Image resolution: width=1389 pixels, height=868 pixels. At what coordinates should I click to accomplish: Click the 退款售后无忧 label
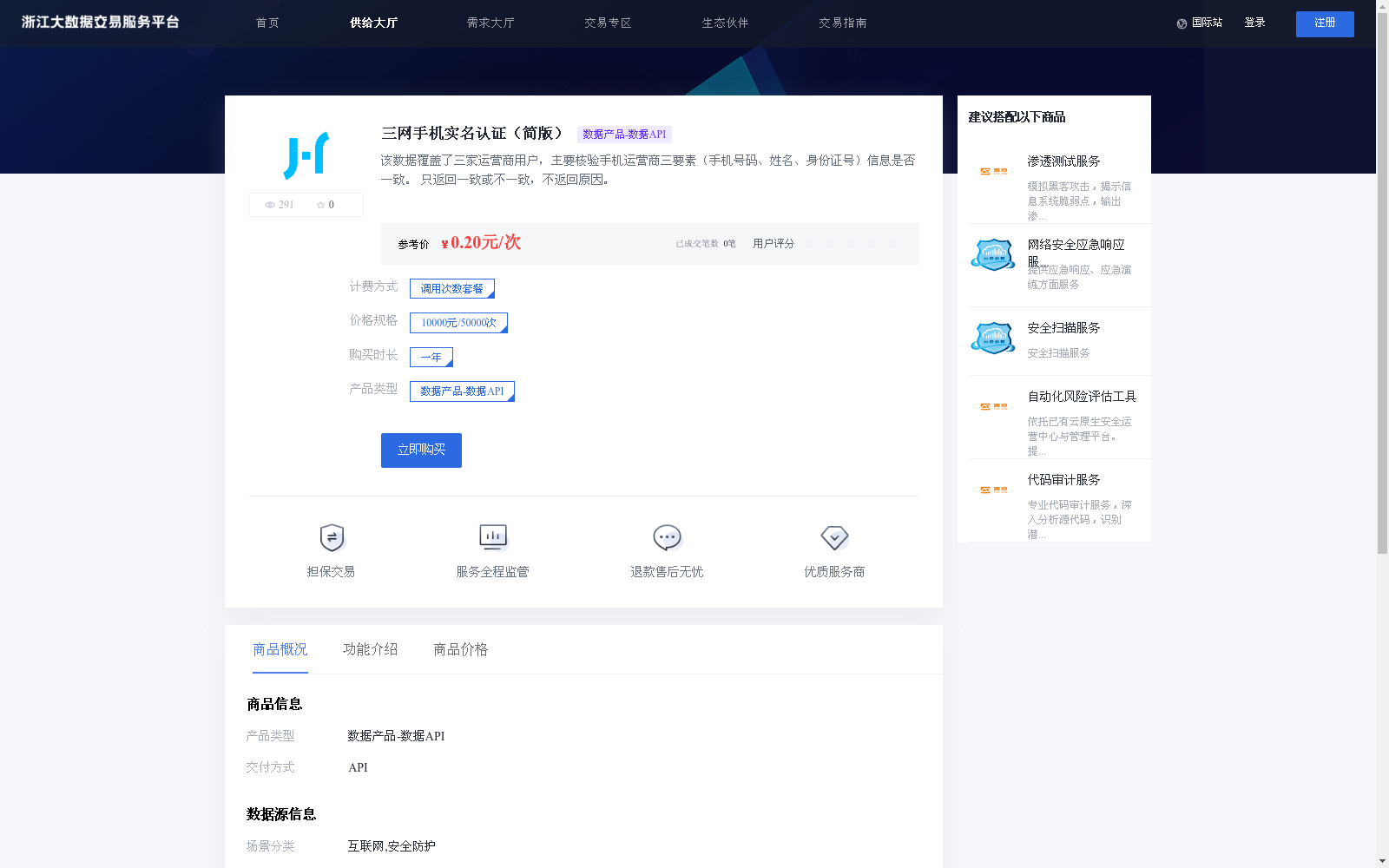coord(667,572)
